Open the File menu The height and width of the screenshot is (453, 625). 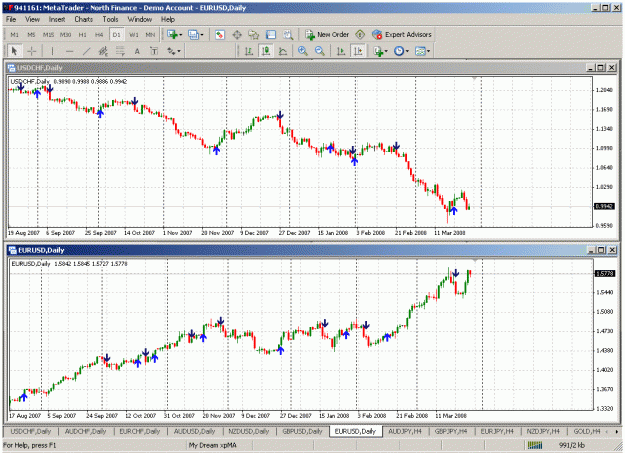click(11, 19)
